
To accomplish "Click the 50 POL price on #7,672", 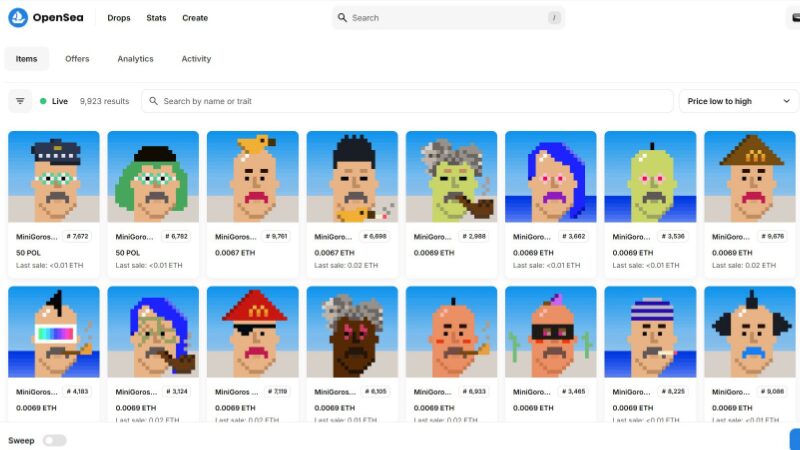I will pyautogui.click(x=28, y=253).
